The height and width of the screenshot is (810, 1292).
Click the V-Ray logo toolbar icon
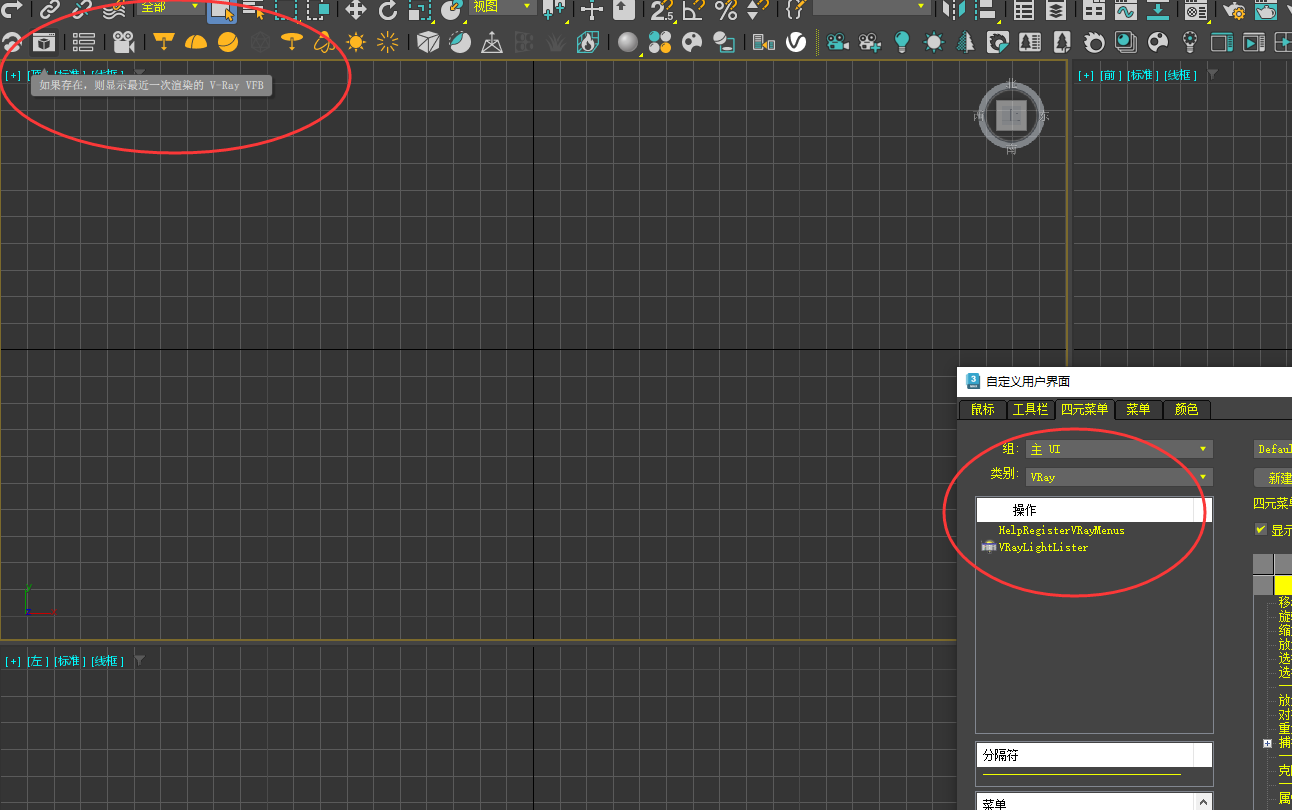(796, 42)
